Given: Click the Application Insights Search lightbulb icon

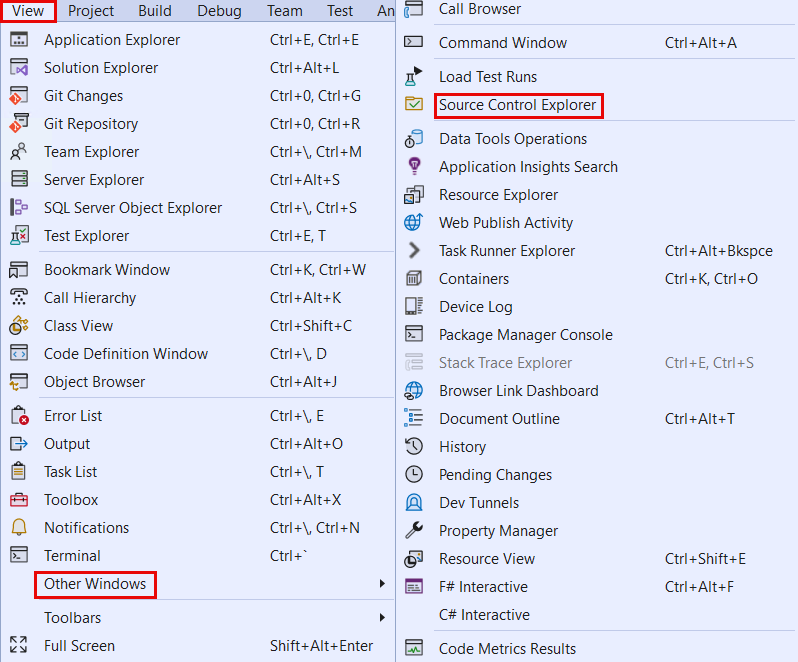Looking at the screenshot, I should tap(414, 167).
